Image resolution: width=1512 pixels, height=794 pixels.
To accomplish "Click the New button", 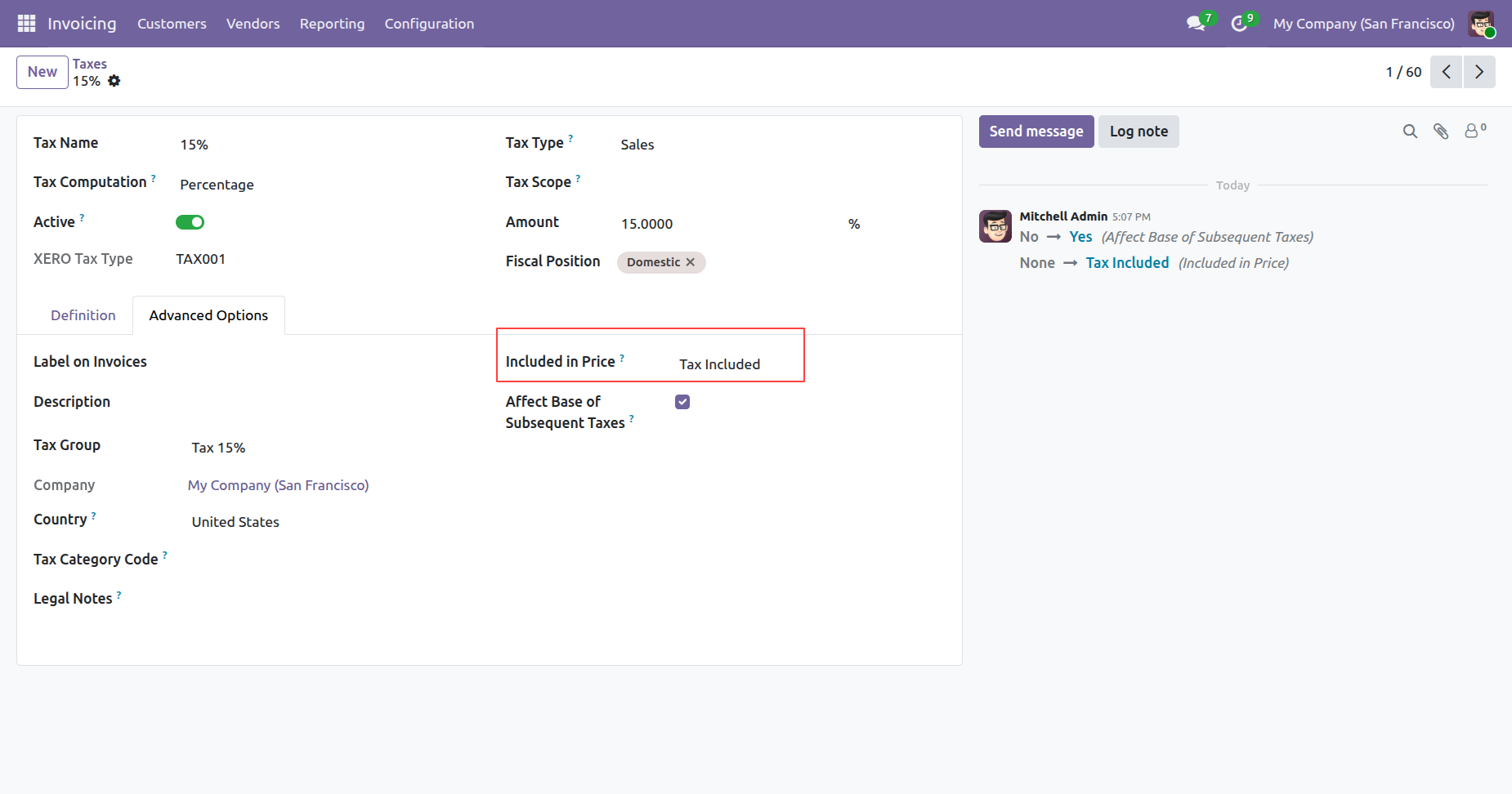I will click(42, 72).
